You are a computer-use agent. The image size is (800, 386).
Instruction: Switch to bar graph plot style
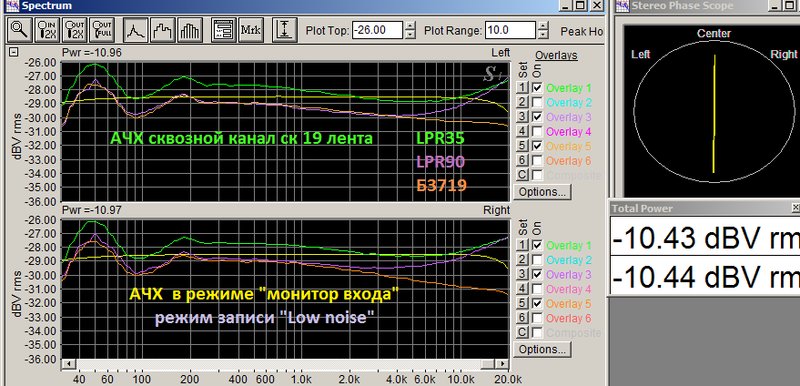(x=191, y=30)
